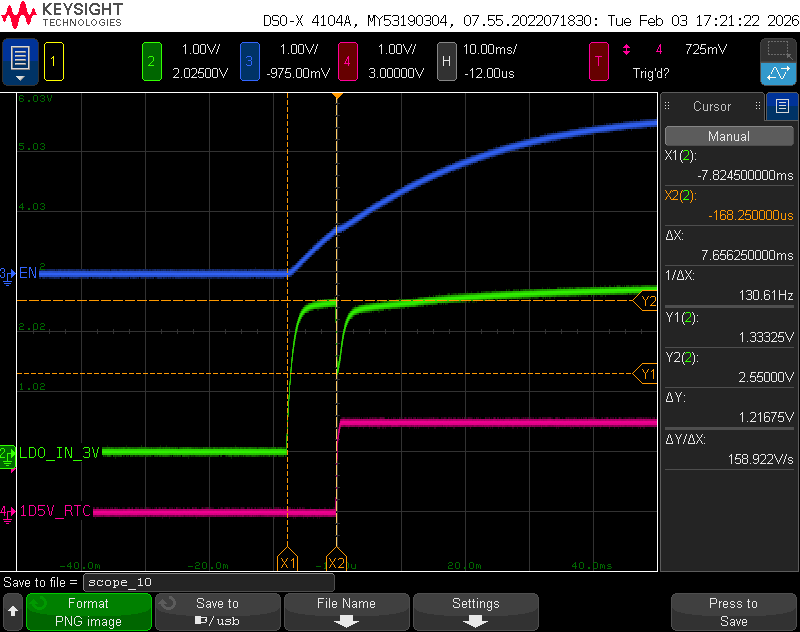Image resolution: width=800 pixels, height=632 pixels.
Task: Toggle channel 1 yellow button
Action: coord(54,62)
